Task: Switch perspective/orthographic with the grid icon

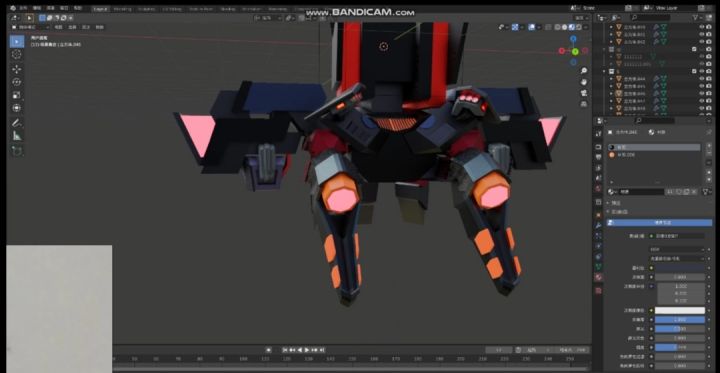Action: point(584,104)
